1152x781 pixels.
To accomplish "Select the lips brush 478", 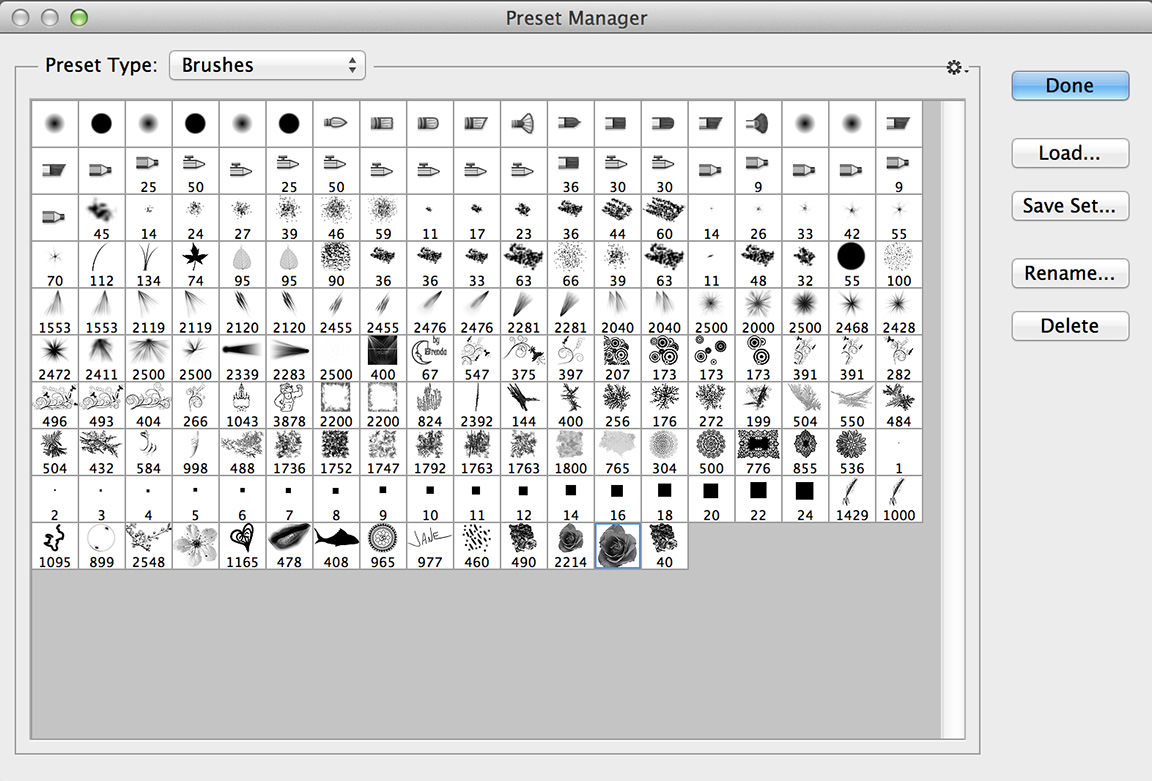I will (x=289, y=546).
